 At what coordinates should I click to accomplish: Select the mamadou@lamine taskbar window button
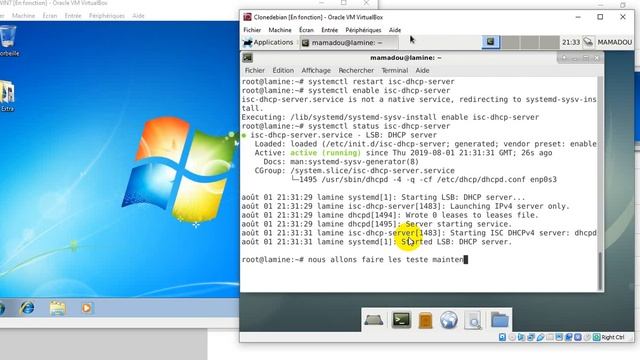(x=348, y=42)
